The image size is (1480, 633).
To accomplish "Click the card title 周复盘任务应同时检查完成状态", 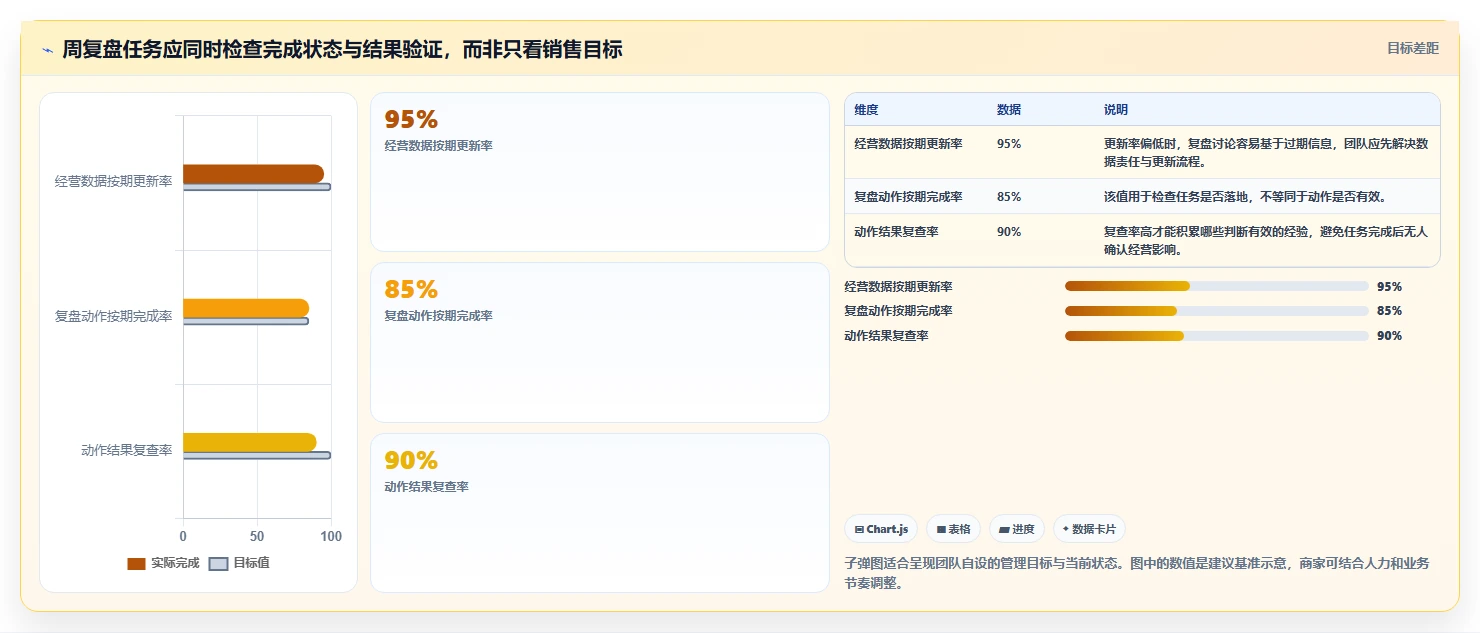I will (x=342, y=49).
